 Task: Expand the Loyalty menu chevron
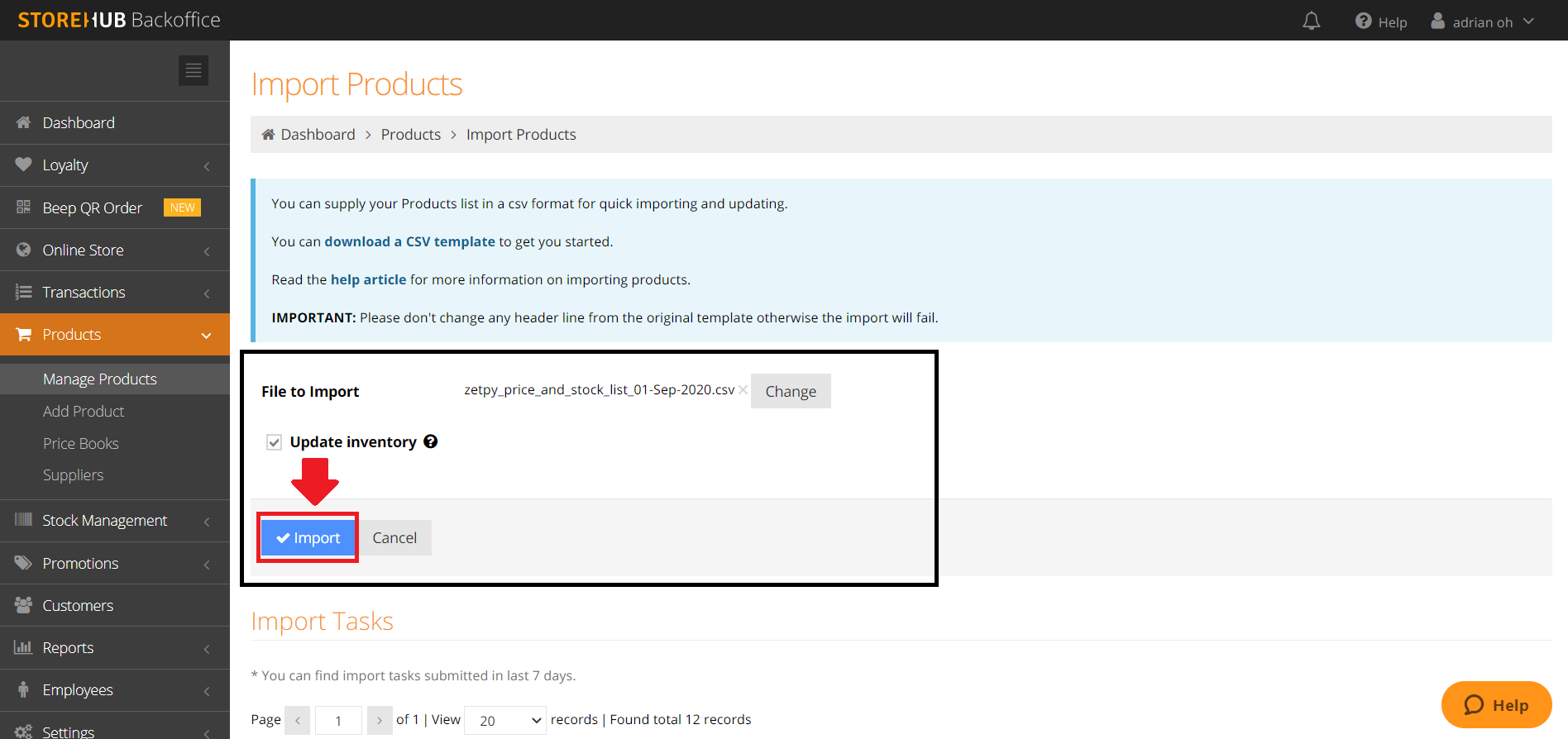point(207,166)
